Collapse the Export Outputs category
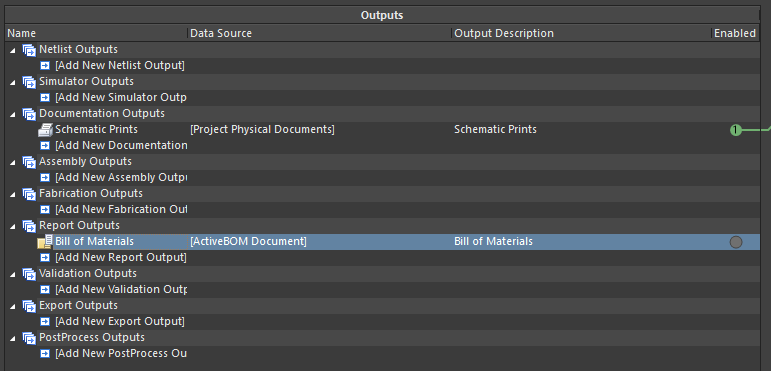The image size is (771, 371). coord(13,306)
